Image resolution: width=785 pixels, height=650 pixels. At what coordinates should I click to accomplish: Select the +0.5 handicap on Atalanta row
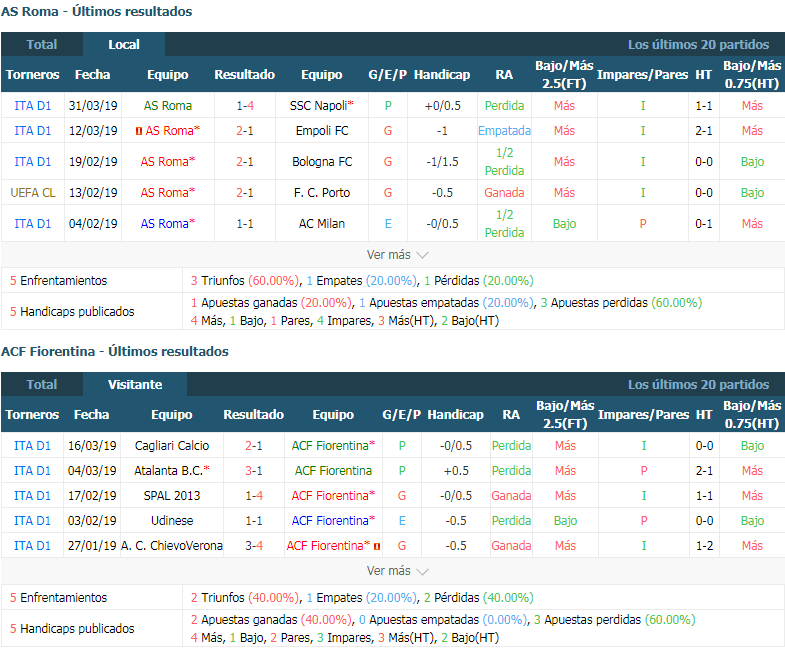tap(456, 471)
